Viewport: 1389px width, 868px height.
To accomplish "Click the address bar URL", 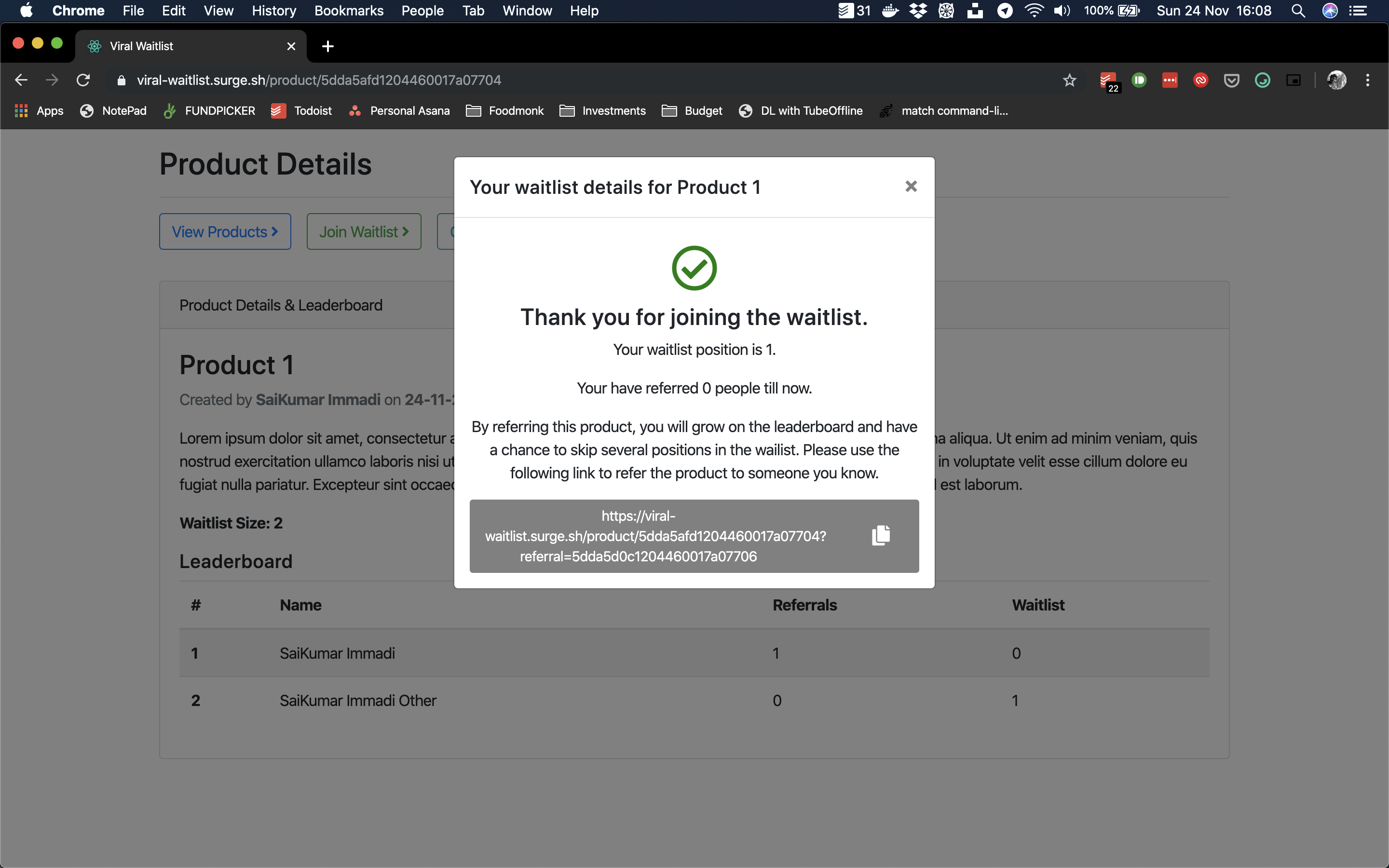I will click(x=318, y=81).
